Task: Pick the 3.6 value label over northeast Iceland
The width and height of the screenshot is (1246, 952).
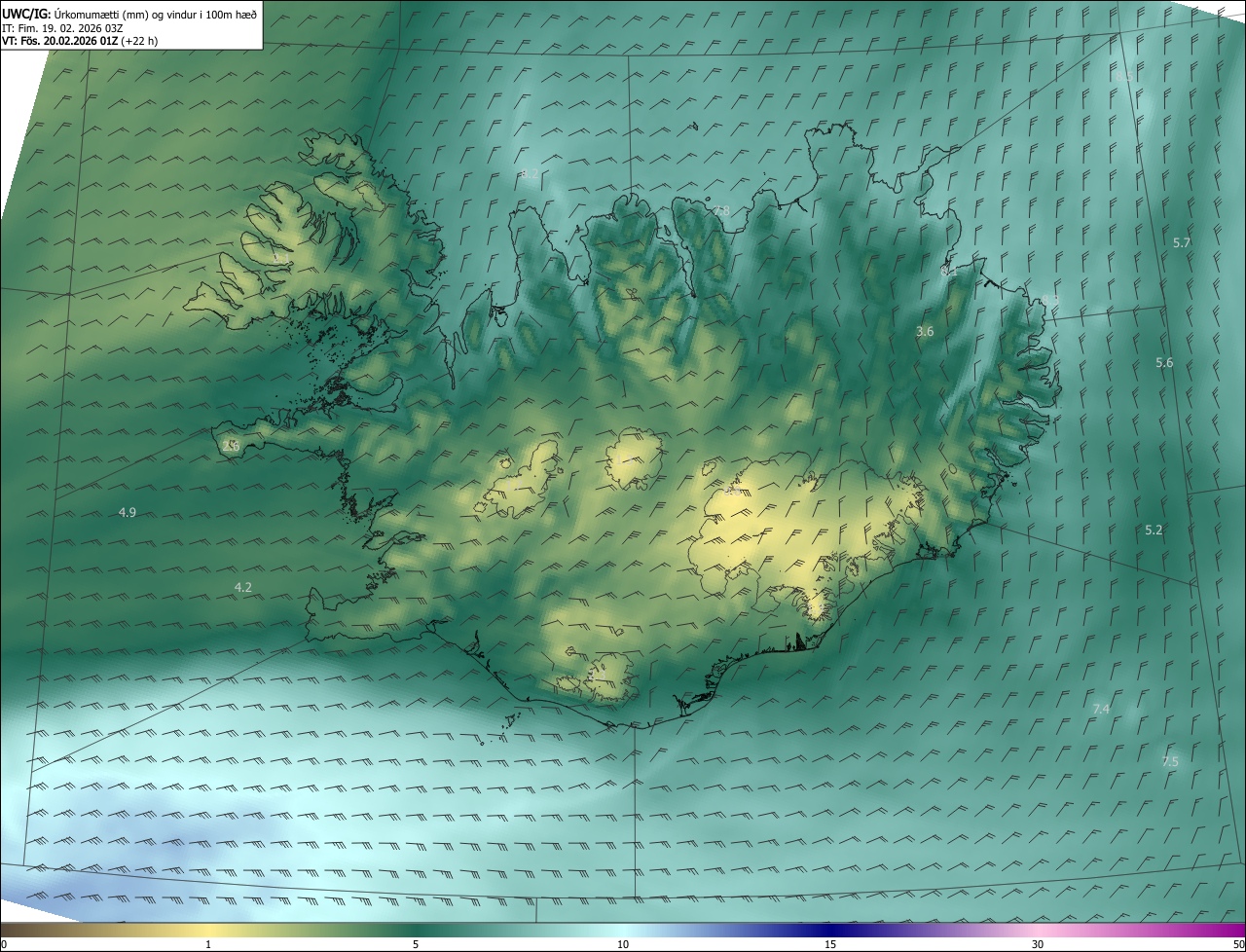Action: click(x=925, y=332)
